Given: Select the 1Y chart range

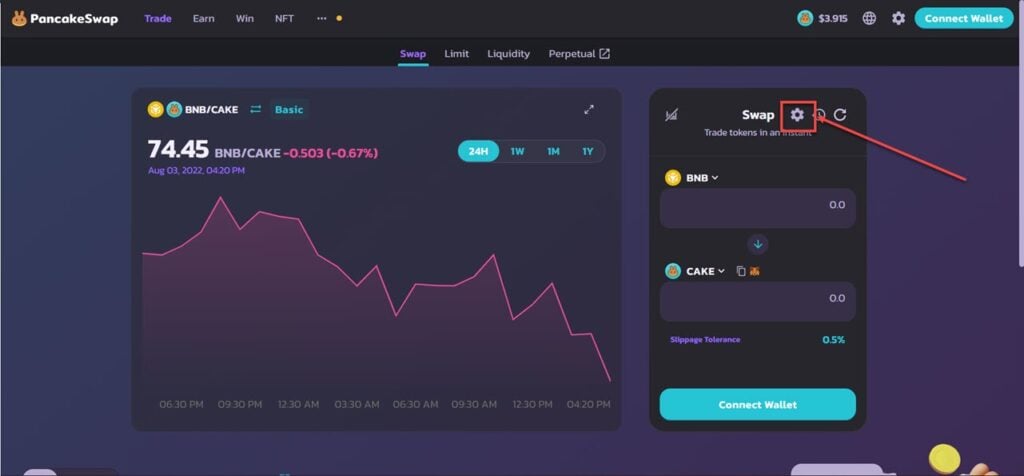Looking at the screenshot, I should (588, 151).
